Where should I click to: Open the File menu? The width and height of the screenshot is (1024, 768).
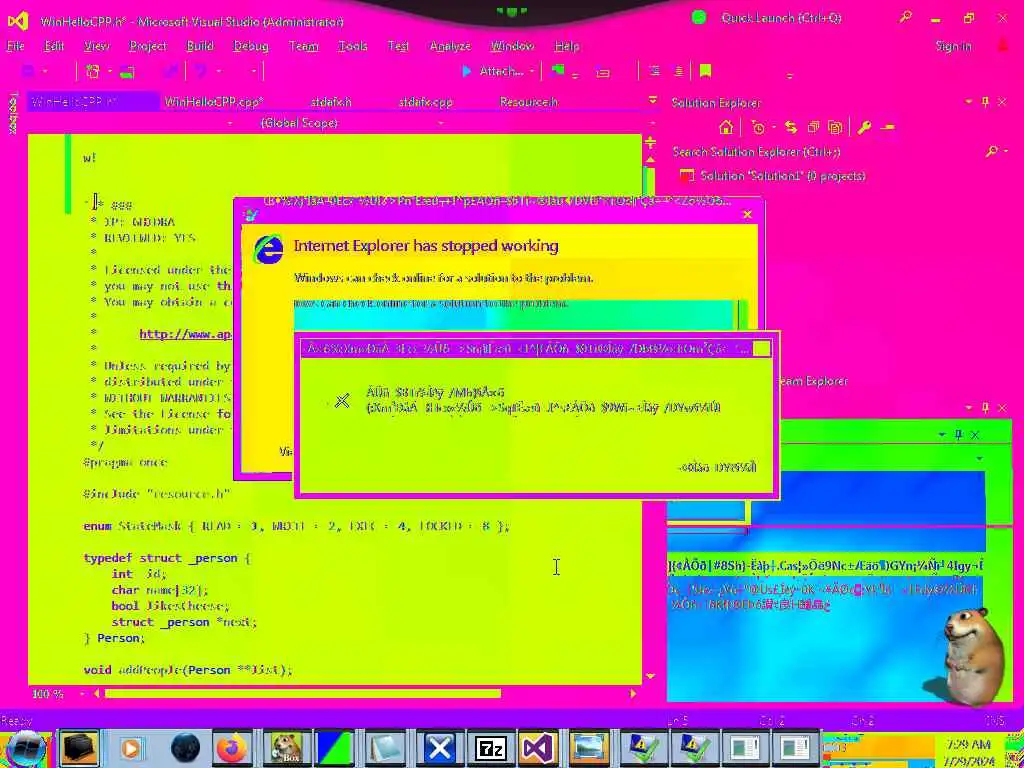click(x=15, y=46)
